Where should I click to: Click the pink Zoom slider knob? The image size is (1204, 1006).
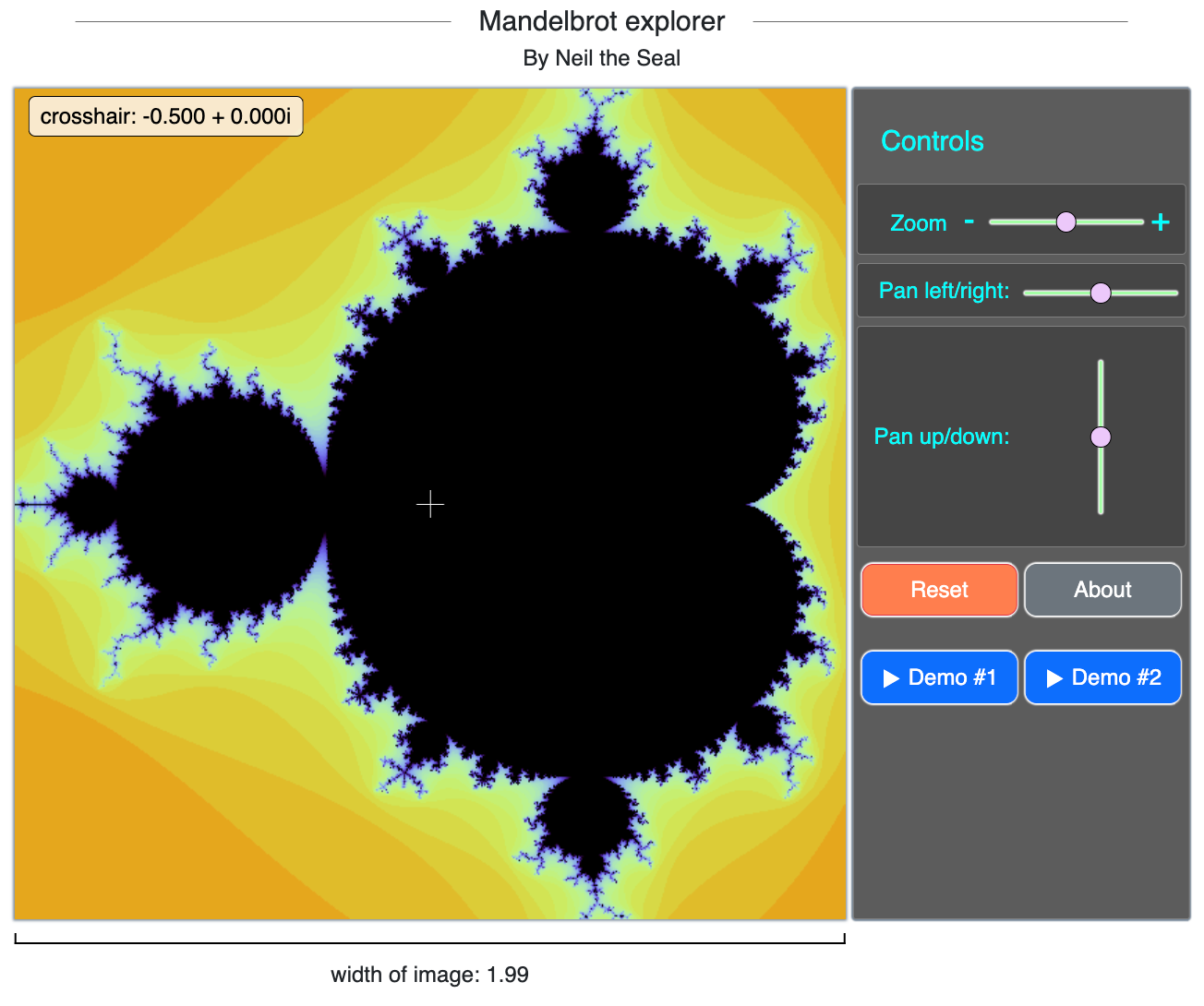coord(1066,221)
